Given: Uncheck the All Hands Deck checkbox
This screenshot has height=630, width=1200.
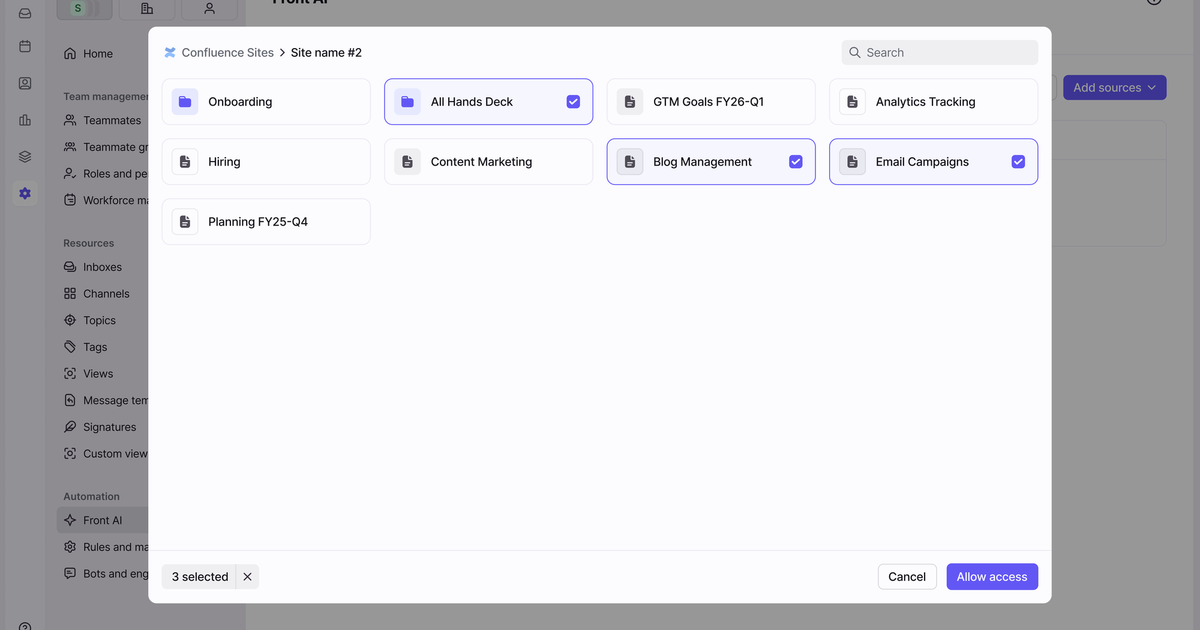Looking at the screenshot, I should click(x=573, y=102).
